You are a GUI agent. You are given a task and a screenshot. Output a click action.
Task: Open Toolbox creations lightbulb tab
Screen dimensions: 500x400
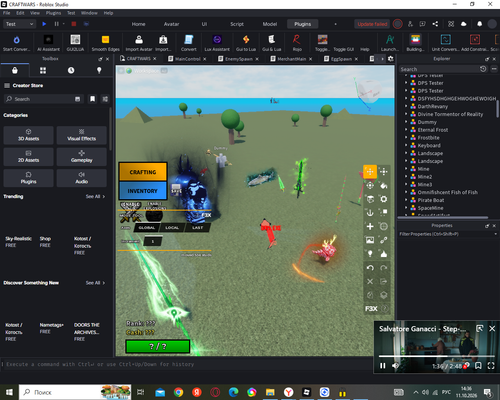click(x=99, y=70)
